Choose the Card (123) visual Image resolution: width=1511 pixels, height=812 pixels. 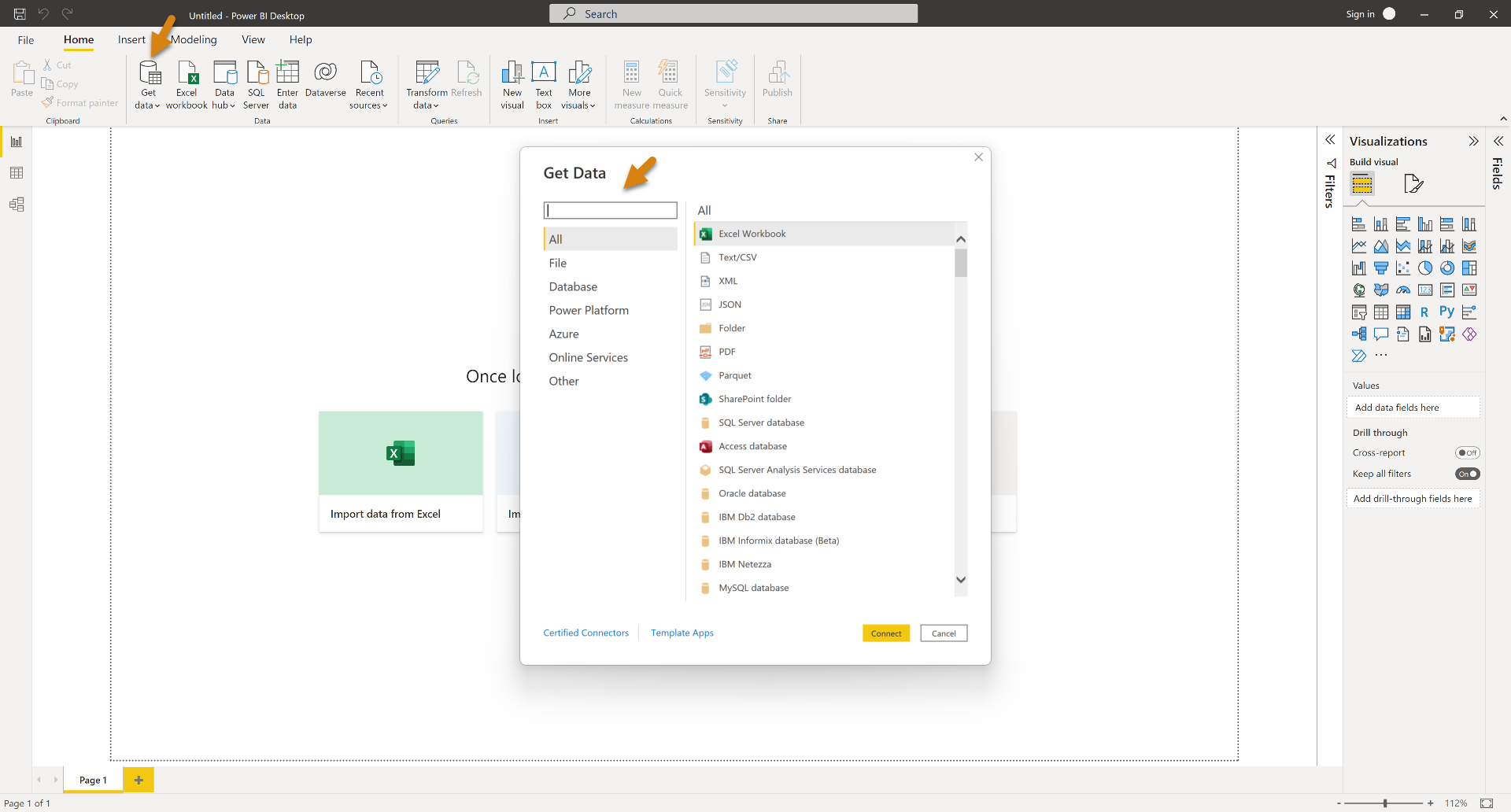tap(1425, 290)
